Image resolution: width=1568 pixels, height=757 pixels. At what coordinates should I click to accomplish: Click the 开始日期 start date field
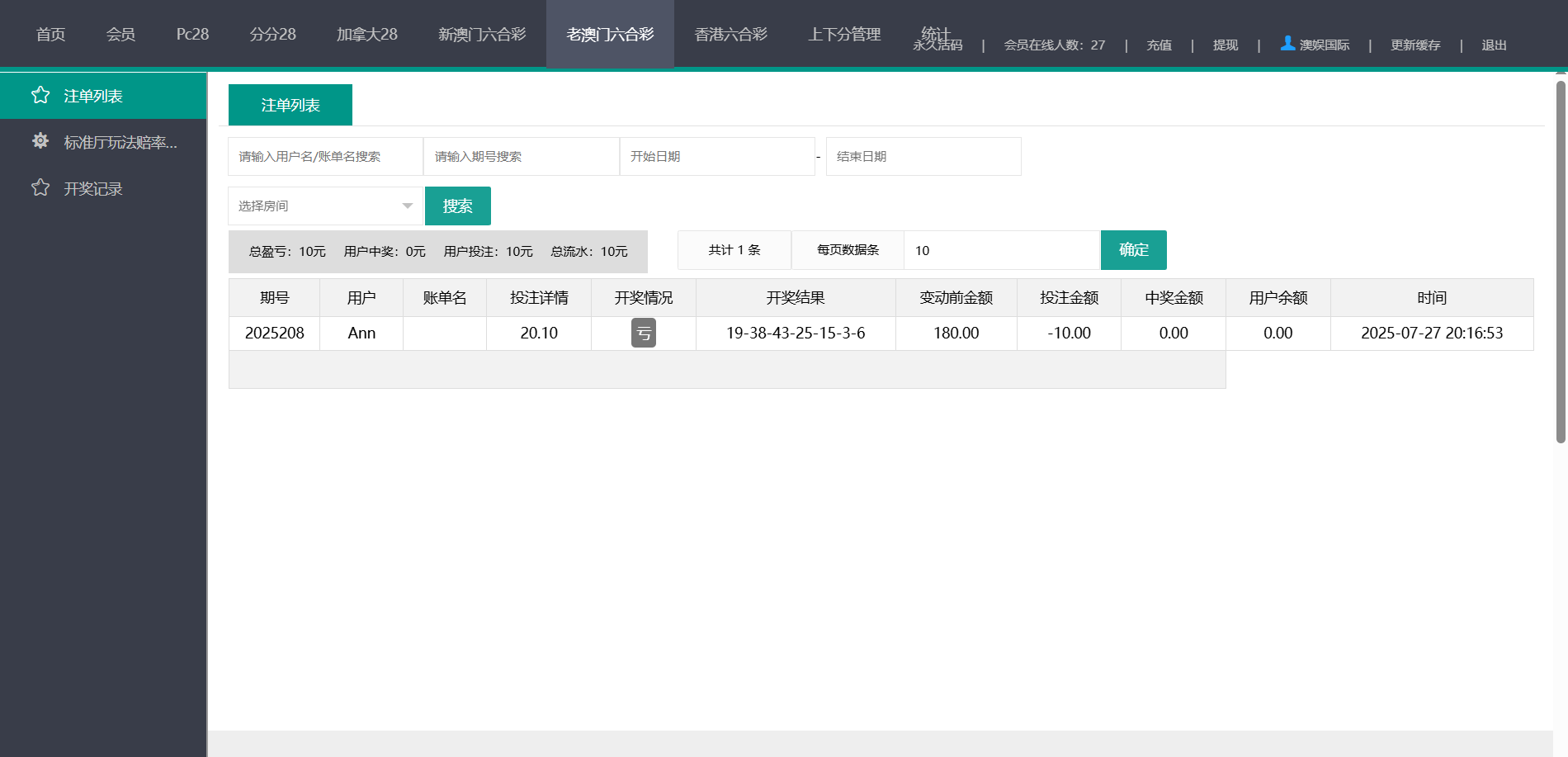click(717, 157)
